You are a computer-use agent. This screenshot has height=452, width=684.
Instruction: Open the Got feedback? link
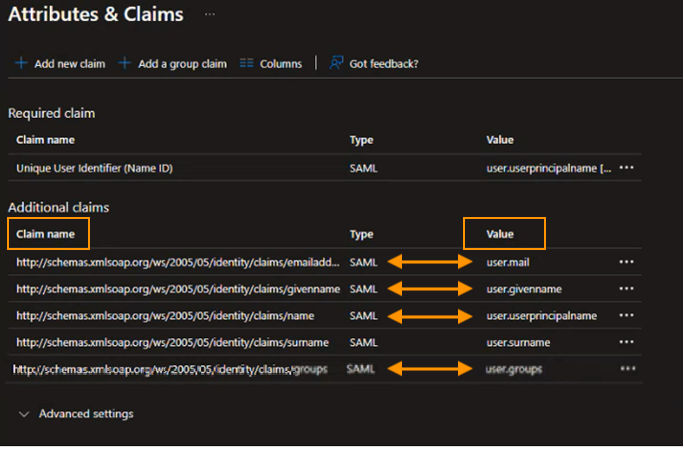click(384, 64)
